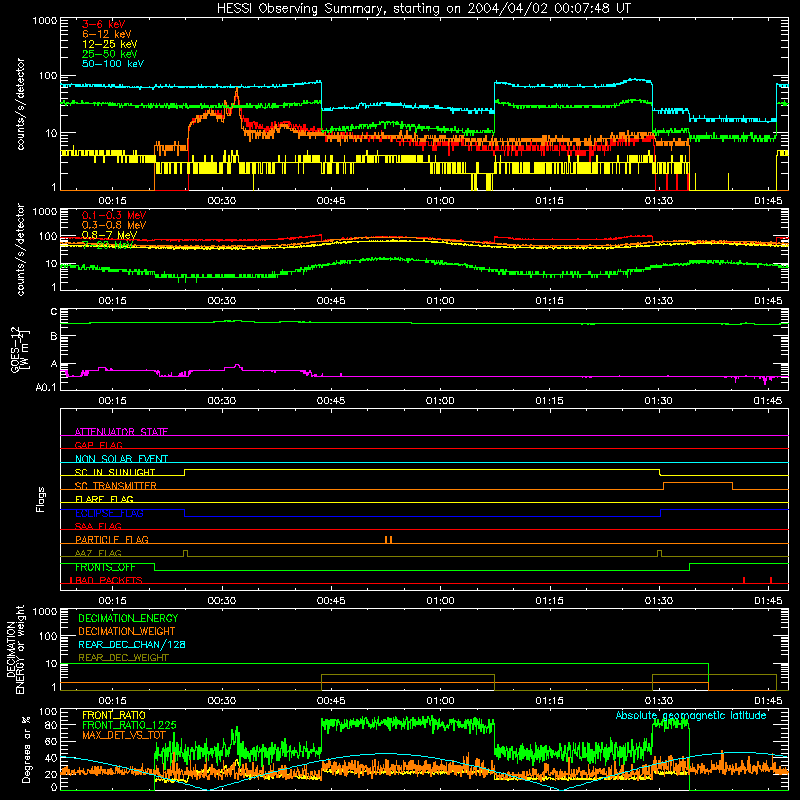This screenshot has height=800, width=800.
Task: Click the HESSI Observing Summary title text
Action: tap(423, 9)
